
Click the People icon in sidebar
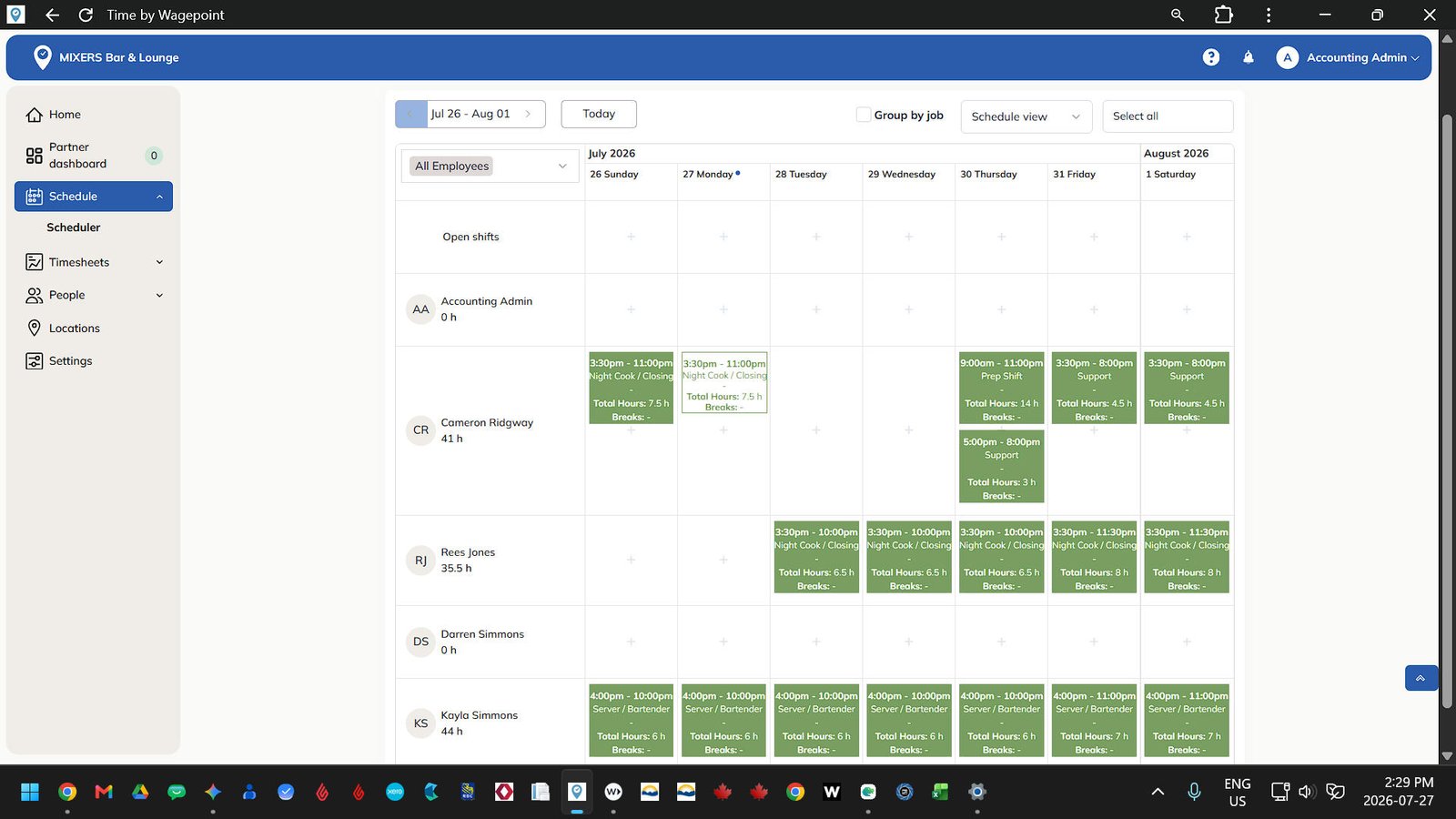point(35,295)
